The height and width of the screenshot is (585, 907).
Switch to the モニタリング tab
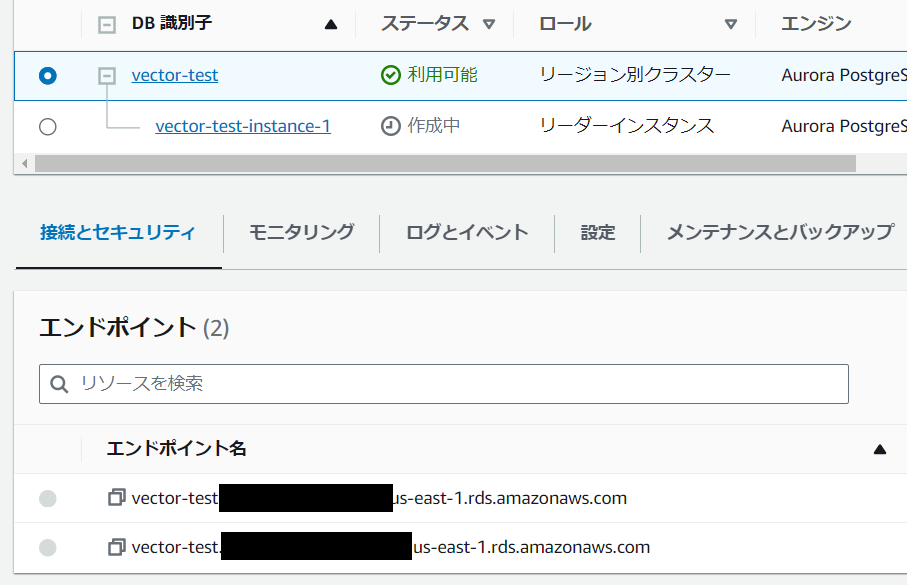(x=300, y=231)
